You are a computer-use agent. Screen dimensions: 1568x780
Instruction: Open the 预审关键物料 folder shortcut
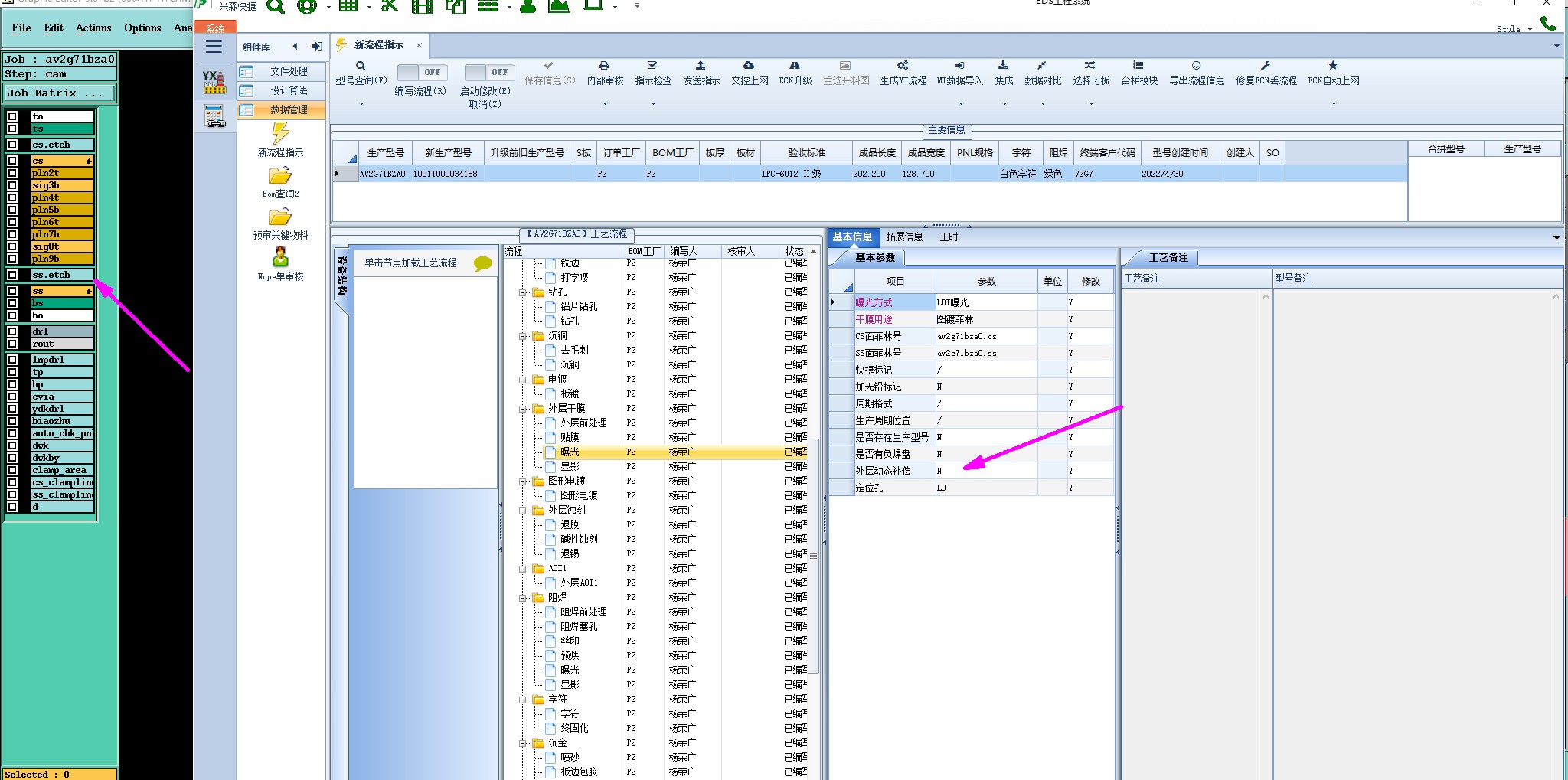280,217
